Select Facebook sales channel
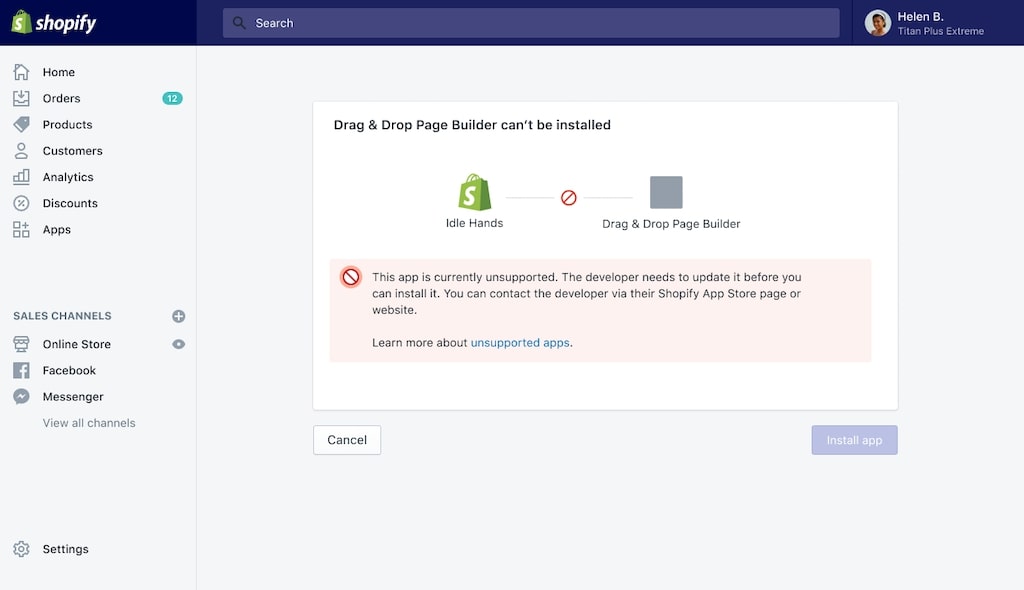The width and height of the screenshot is (1024, 590). tap(69, 370)
